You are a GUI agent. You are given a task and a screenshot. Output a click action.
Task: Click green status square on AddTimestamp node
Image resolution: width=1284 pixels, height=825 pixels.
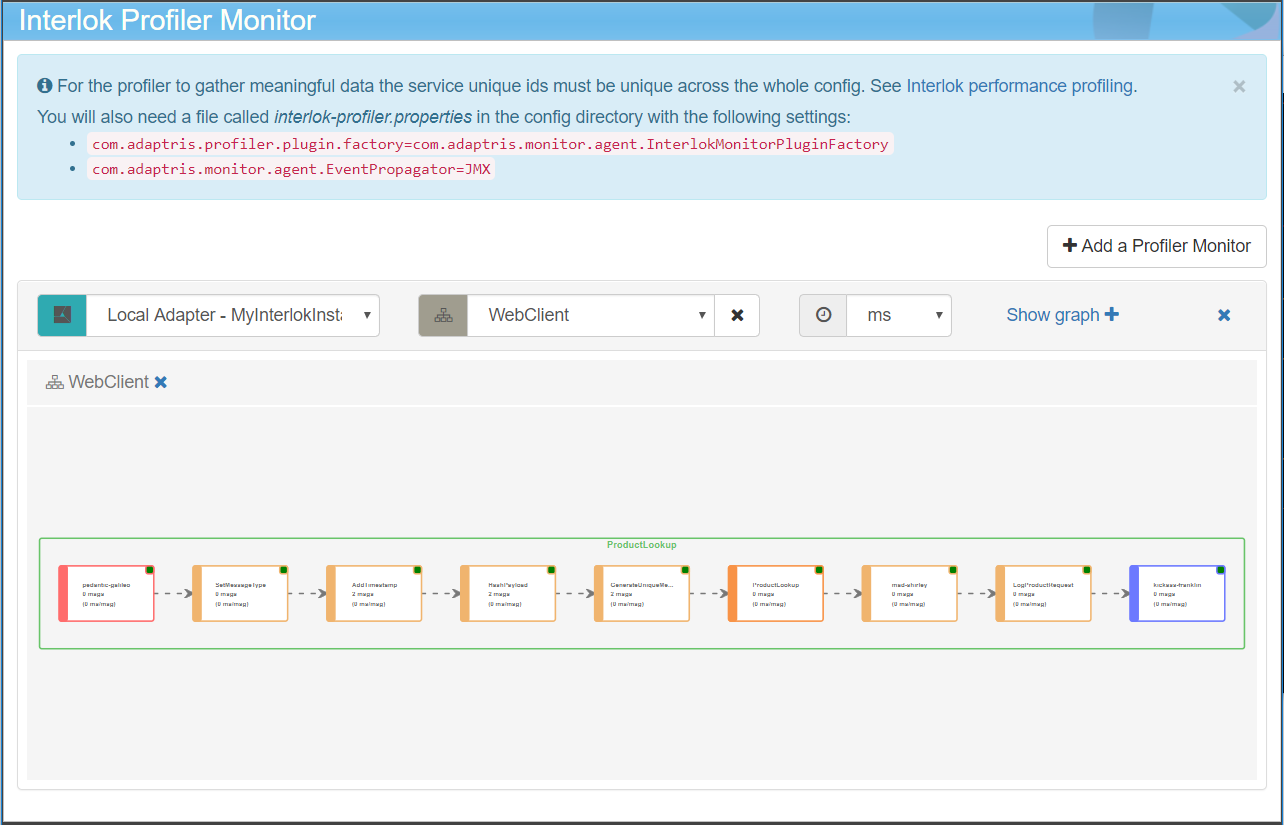[x=418, y=570]
